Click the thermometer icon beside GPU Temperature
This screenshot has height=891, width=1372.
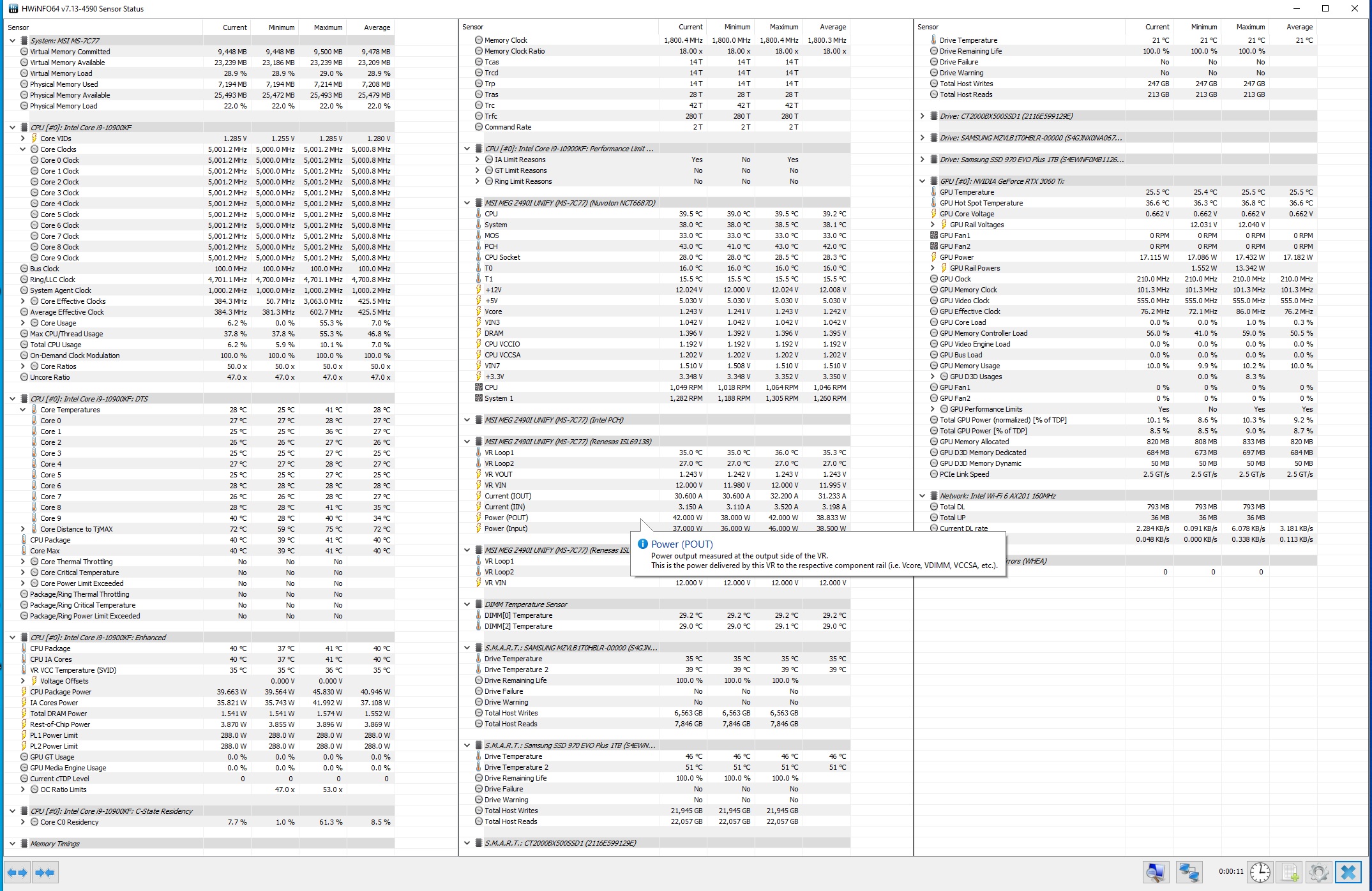(933, 192)
